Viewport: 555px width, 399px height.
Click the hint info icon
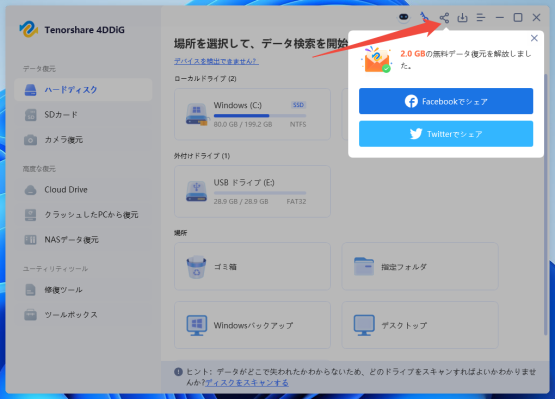[x=178, y=372]
